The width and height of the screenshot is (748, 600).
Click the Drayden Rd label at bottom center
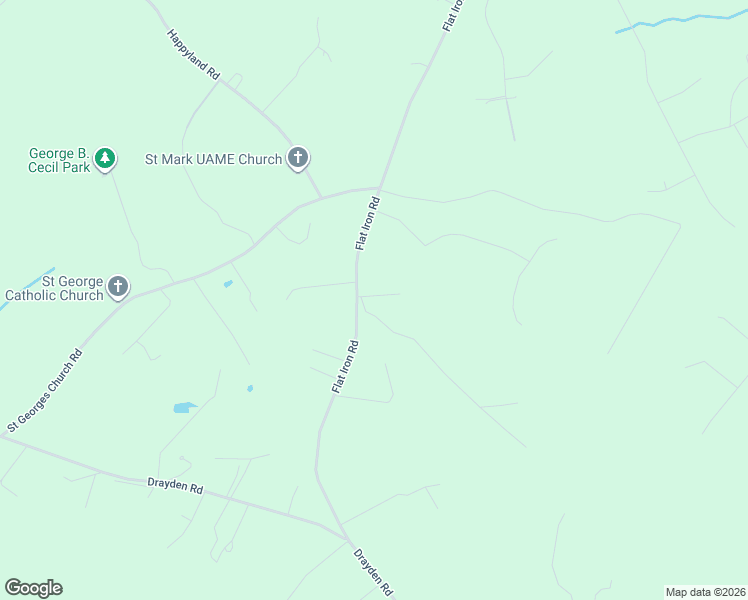pos(374,572)
